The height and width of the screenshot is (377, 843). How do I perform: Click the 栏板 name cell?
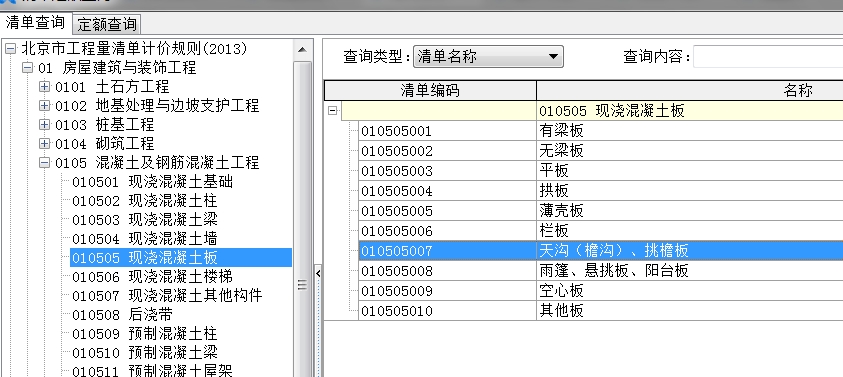tap(690, 231)
